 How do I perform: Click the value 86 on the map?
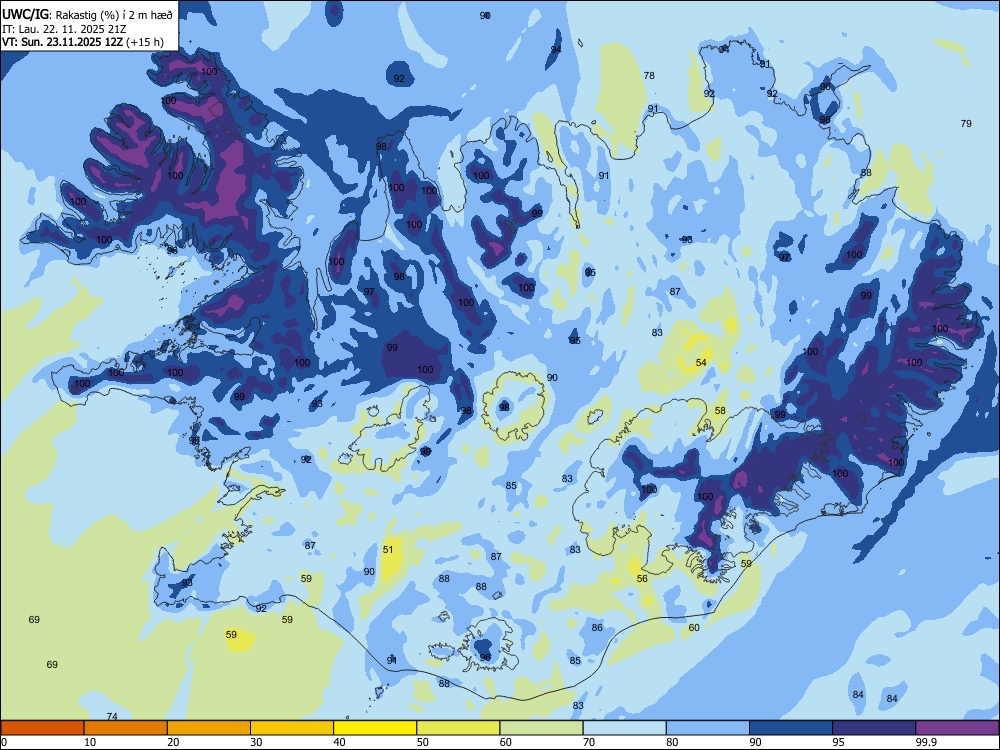(597, 628)
